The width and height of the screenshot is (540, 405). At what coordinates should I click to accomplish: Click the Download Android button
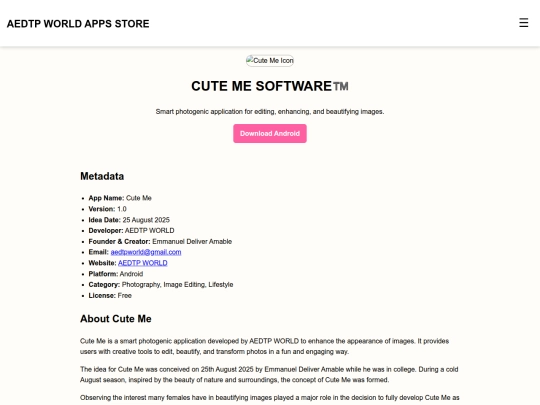coord(270,134)
